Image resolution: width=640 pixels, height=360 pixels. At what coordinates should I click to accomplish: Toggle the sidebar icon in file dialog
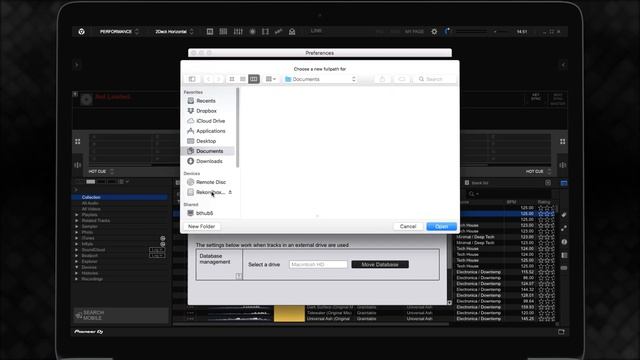coord(192,79)
